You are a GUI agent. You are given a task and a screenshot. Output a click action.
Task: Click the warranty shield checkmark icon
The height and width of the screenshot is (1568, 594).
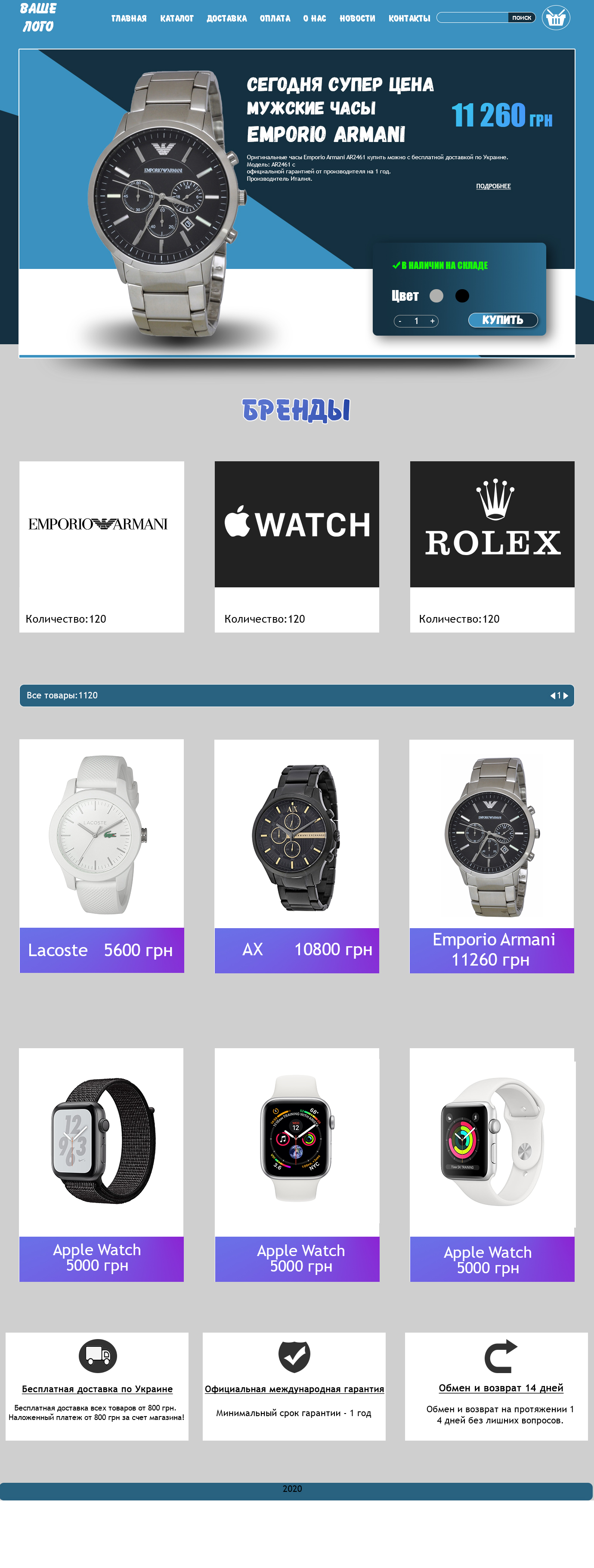294,1356
